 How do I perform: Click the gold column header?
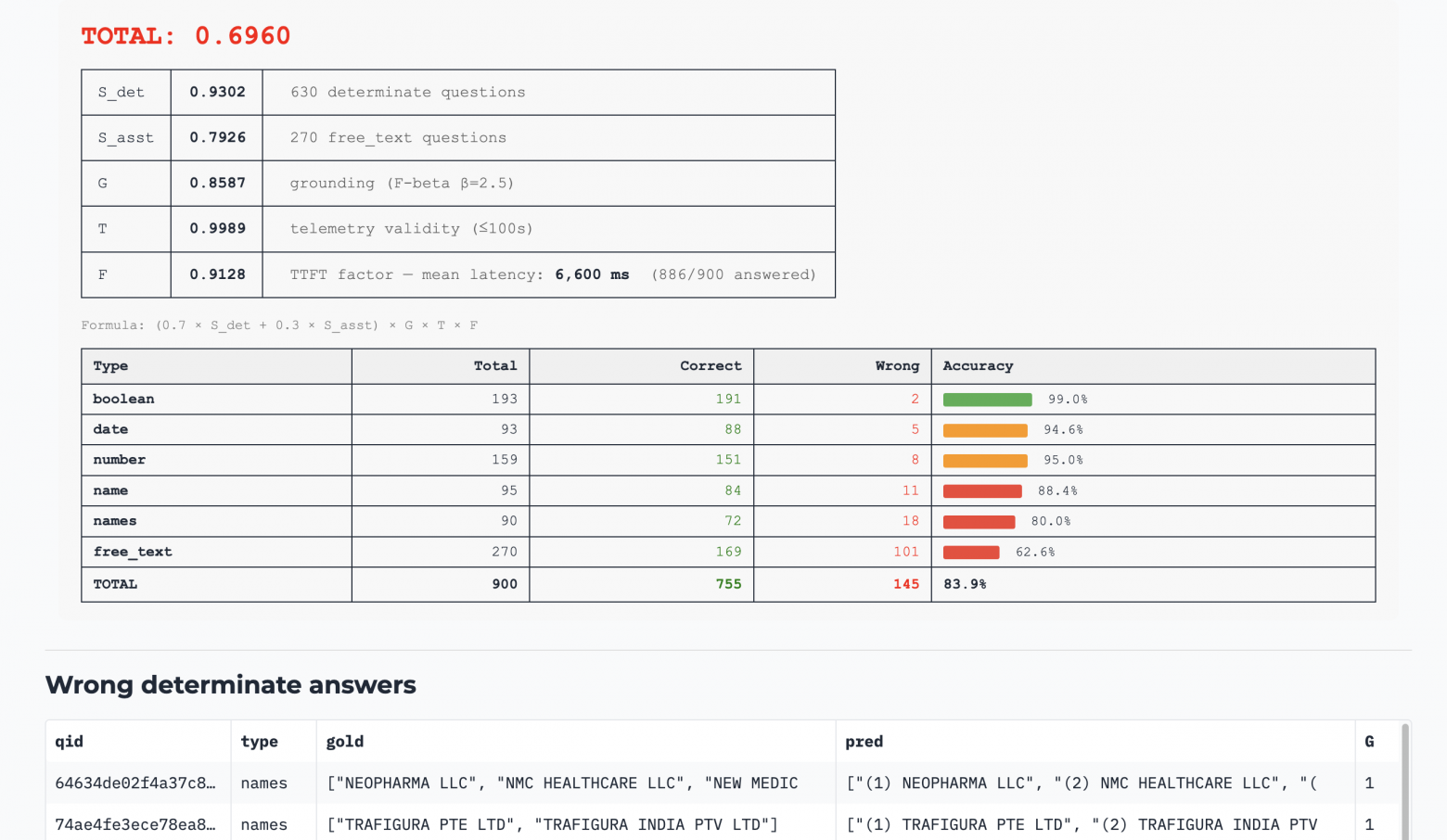[345, 742]
